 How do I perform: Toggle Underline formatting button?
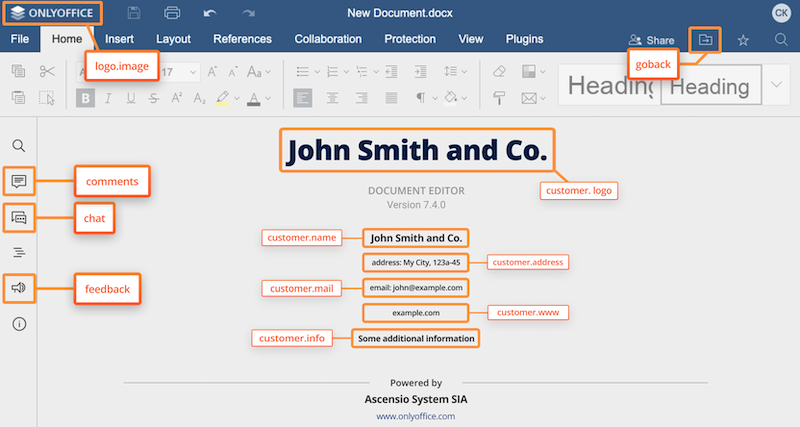click(x=131, y=98)
